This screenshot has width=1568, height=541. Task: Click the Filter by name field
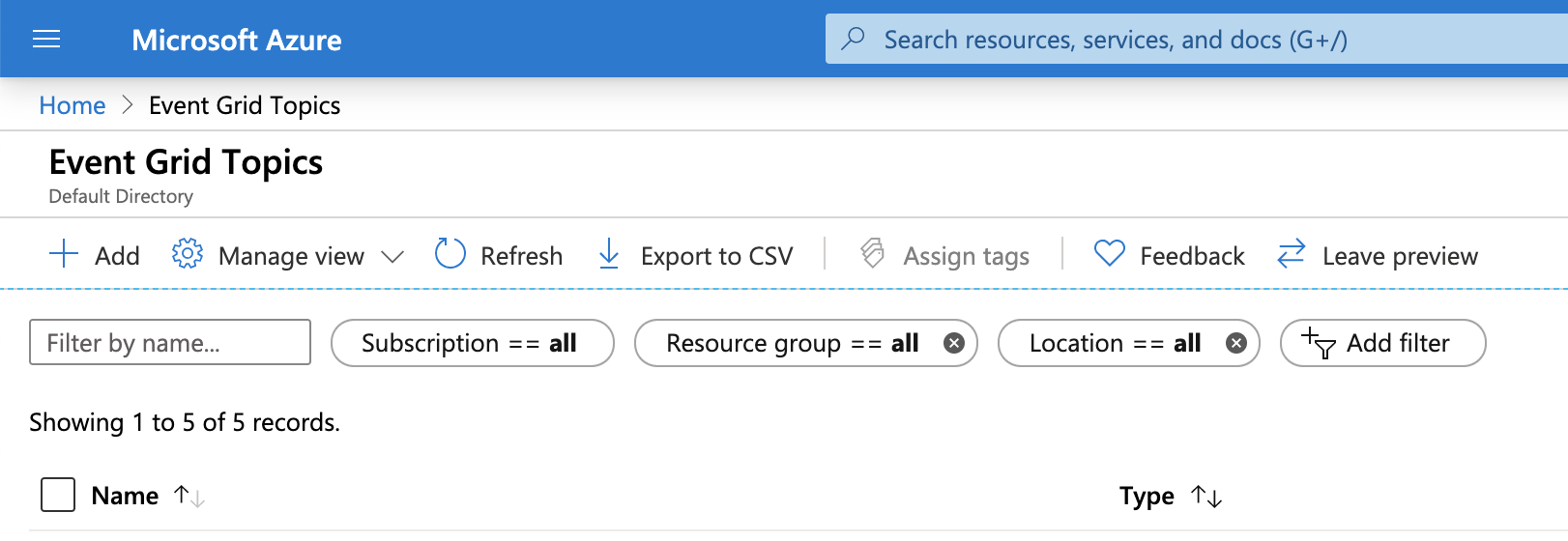pyautogui.click(x=170, y=343)
